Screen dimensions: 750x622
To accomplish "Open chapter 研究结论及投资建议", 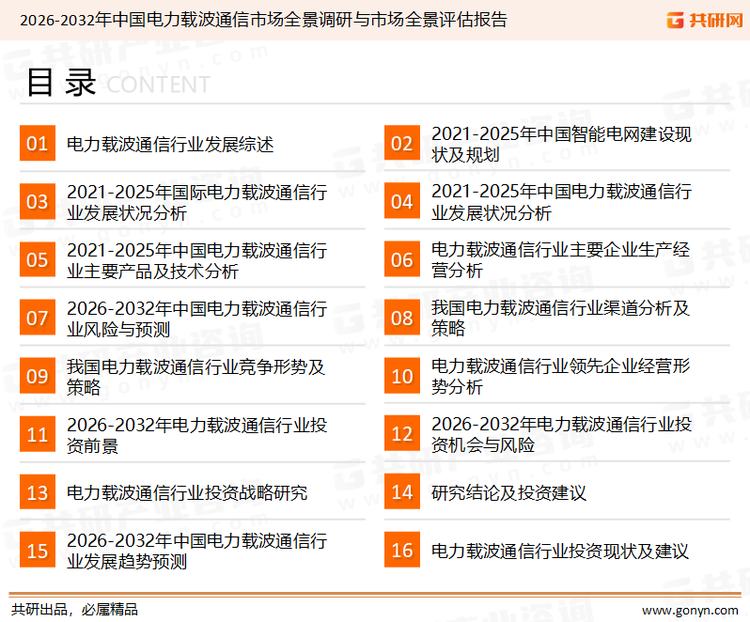I will 508,493.
